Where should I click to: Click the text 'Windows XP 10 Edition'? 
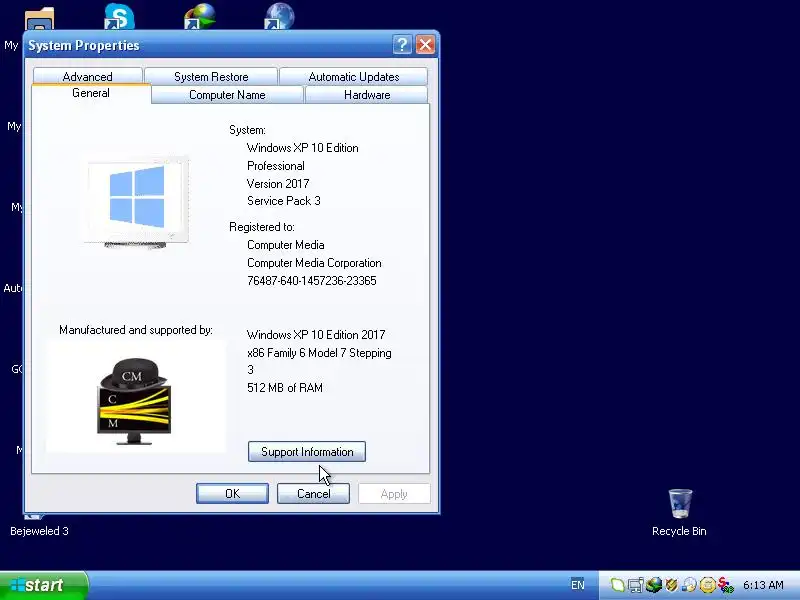click(303, 148)
